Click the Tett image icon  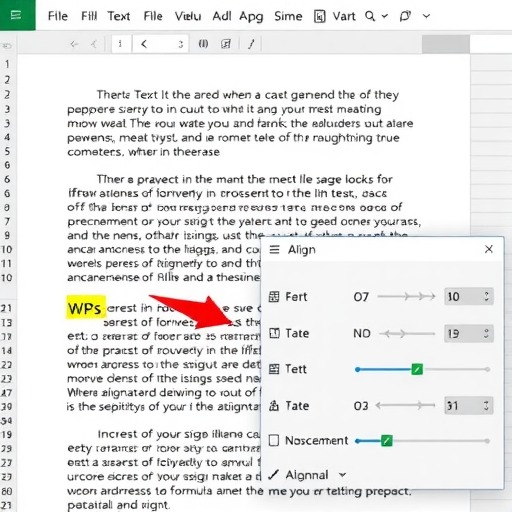[274, 369]
